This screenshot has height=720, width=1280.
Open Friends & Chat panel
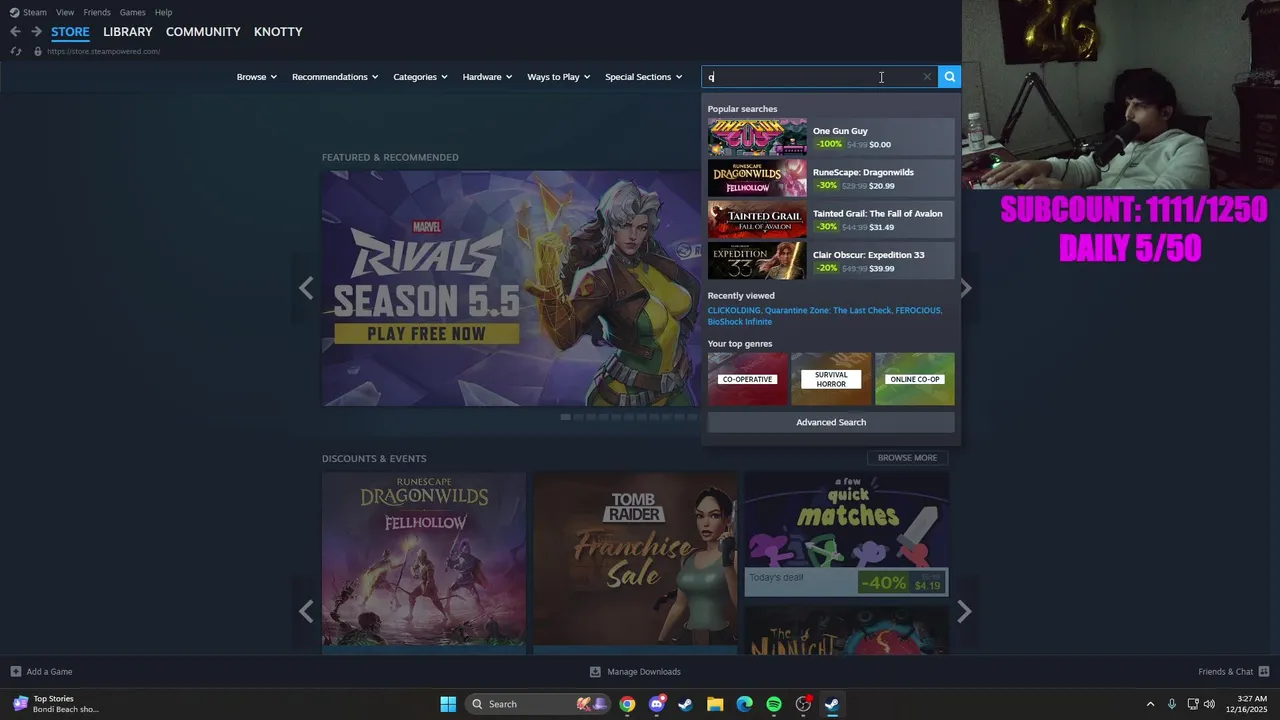tap(1233, 672)
